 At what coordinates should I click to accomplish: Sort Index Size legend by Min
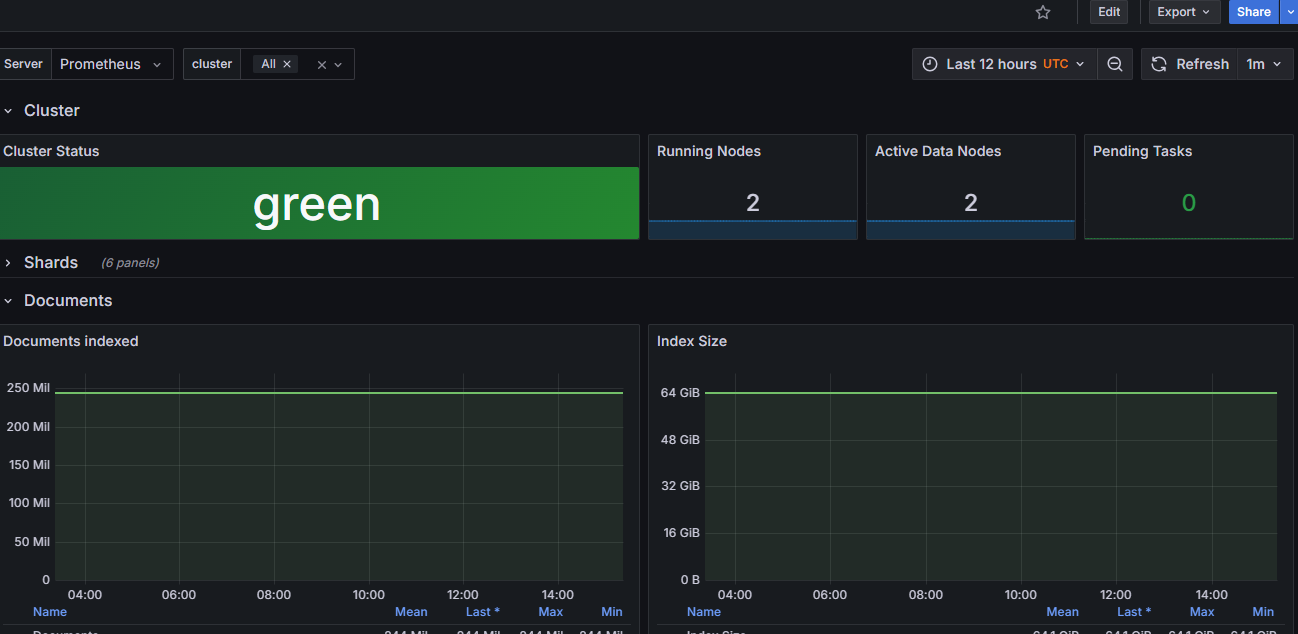coord(1263,612)
